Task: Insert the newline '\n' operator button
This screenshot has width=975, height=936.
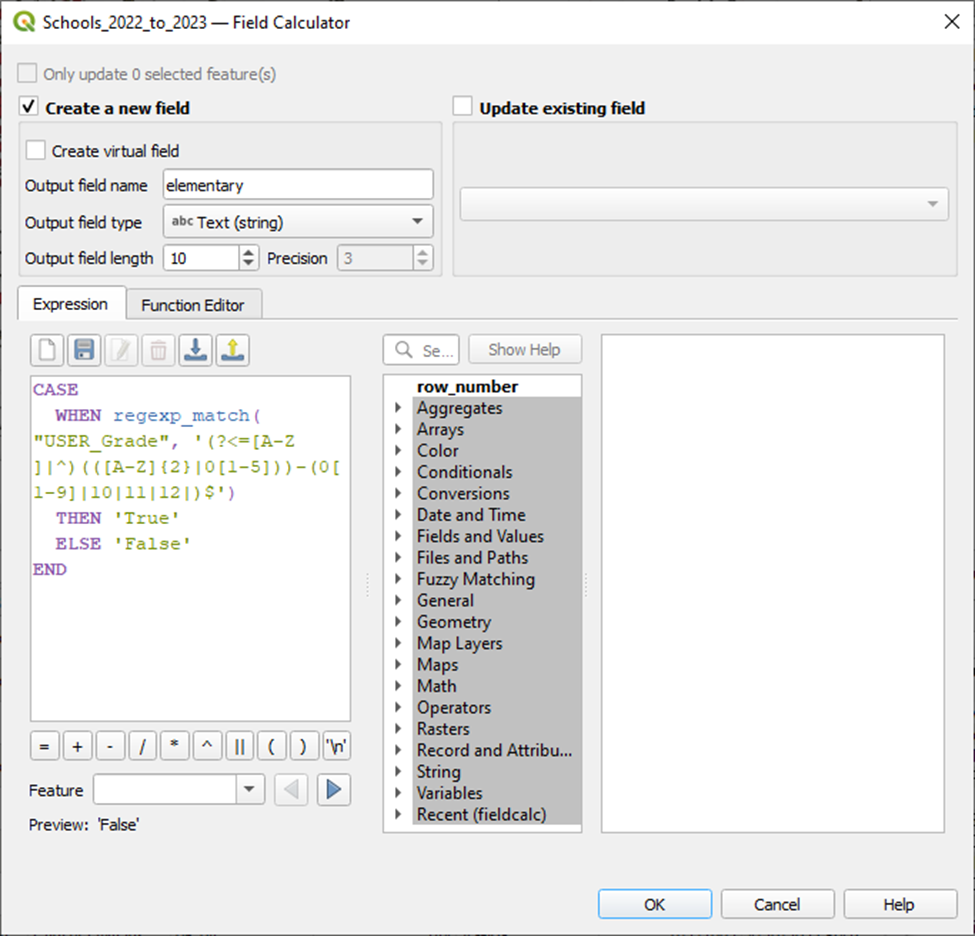Action: pyautogui.click(x=337, y=747)
